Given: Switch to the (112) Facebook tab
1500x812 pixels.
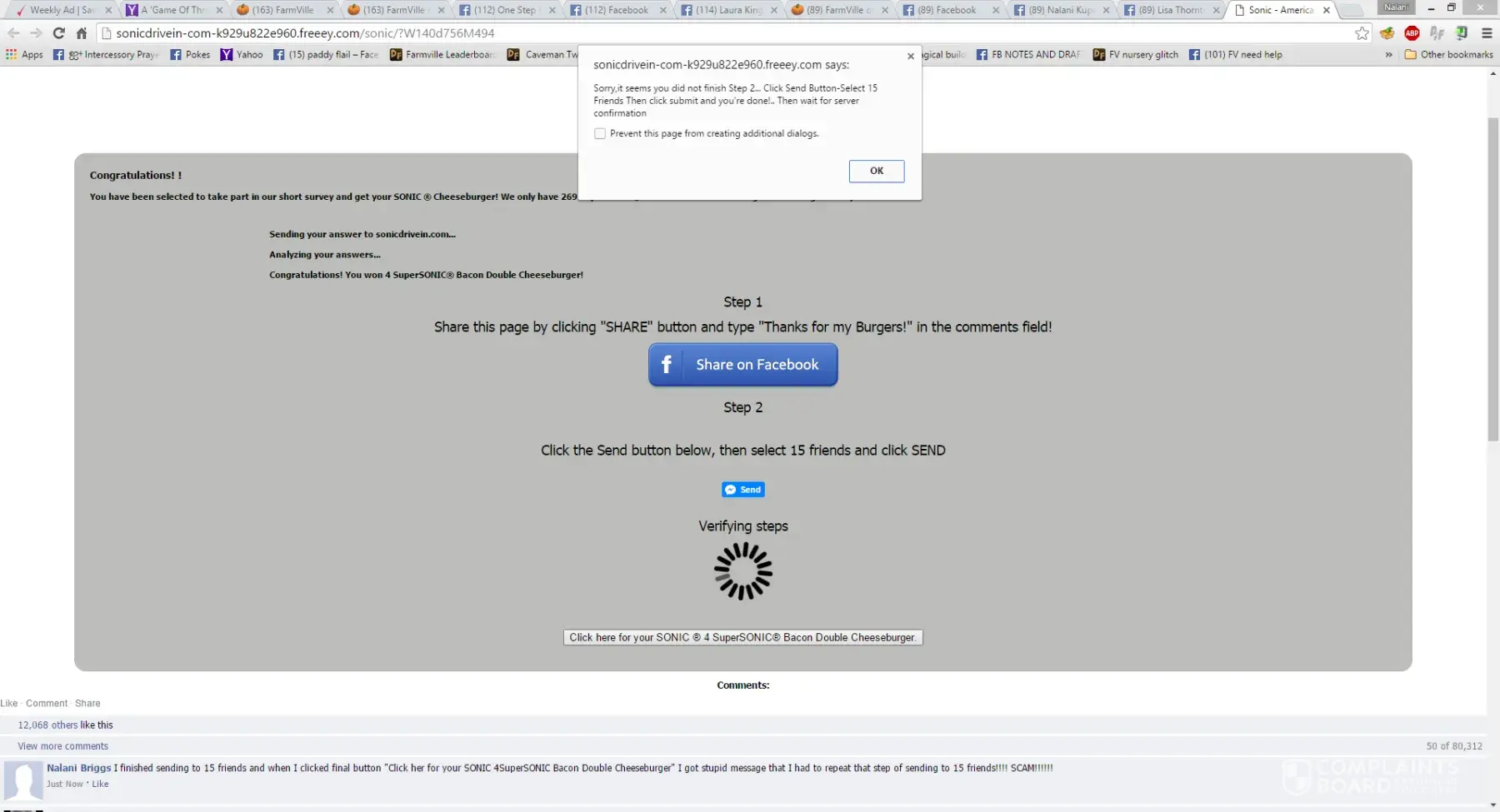Looking at the screenshot, I should 616,10.
